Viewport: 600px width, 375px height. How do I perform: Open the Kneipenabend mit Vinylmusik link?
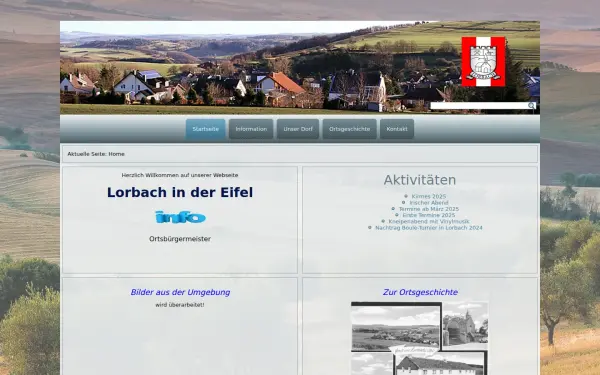pyautogui.click(x=429, y=222)
